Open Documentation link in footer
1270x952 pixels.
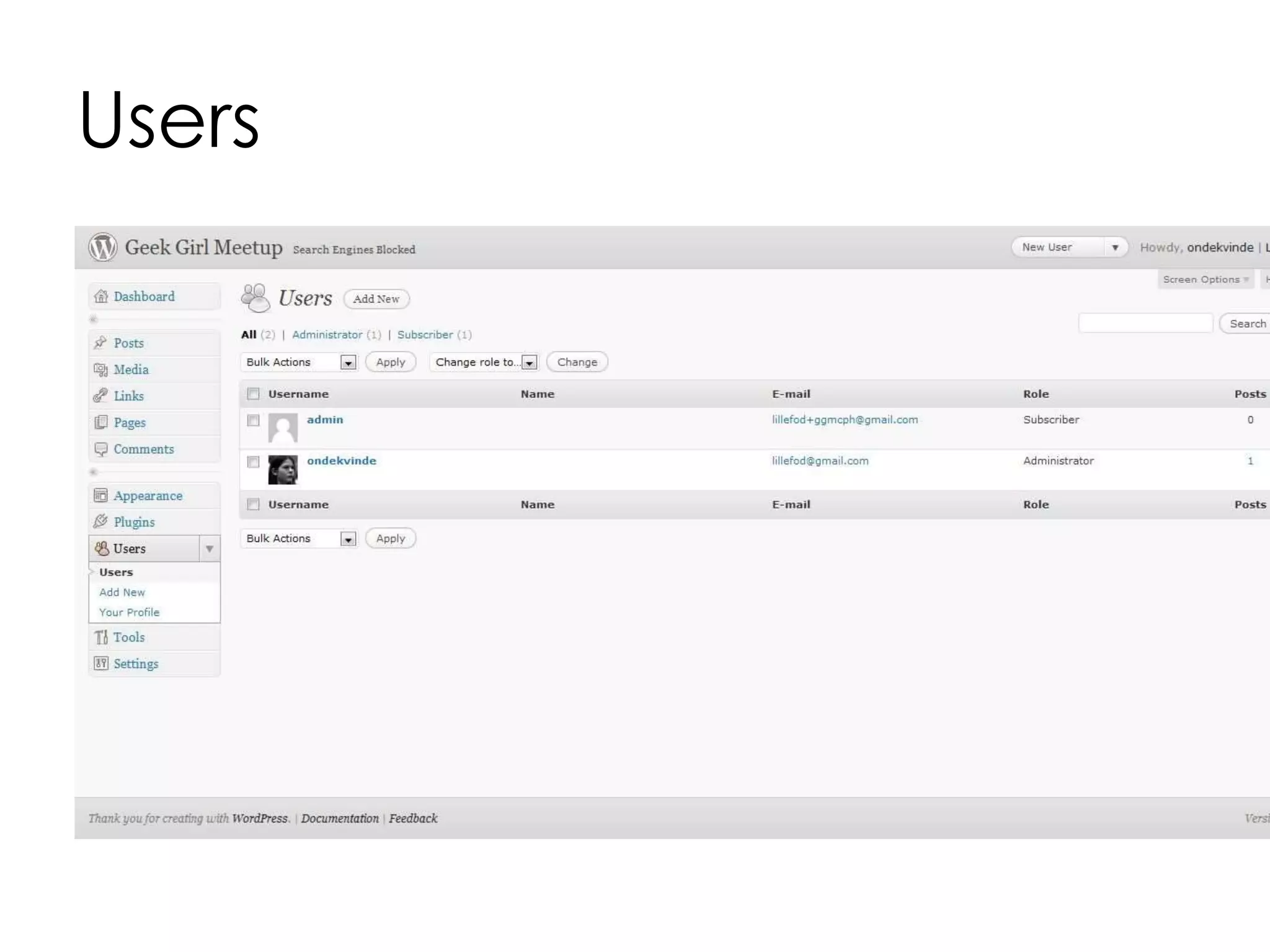(340, 818)
